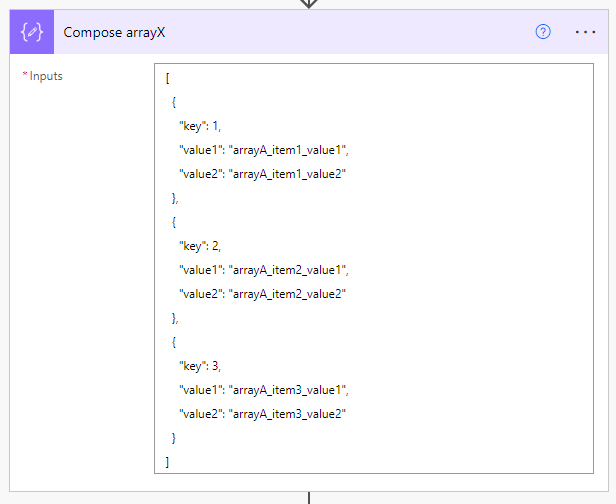Image resolution: width=616 pixels, height=504 pixels.
Task: Click the closing square bracket line
Action: pos(168,462)
